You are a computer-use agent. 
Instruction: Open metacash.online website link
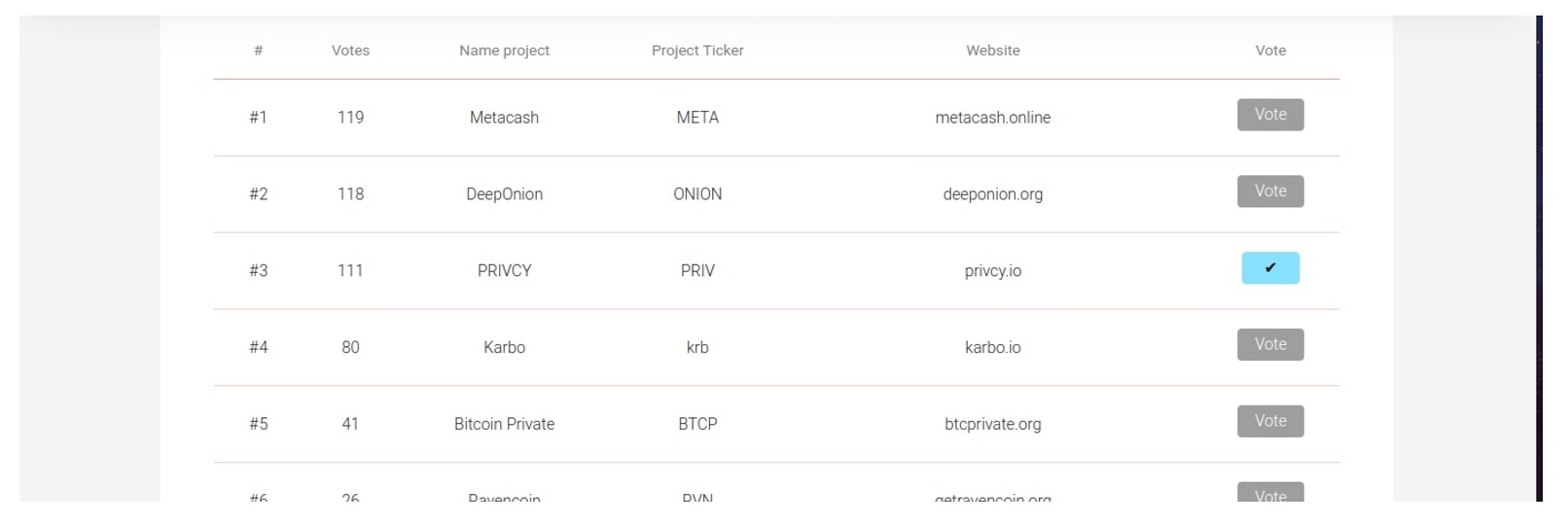pos(993,118)
